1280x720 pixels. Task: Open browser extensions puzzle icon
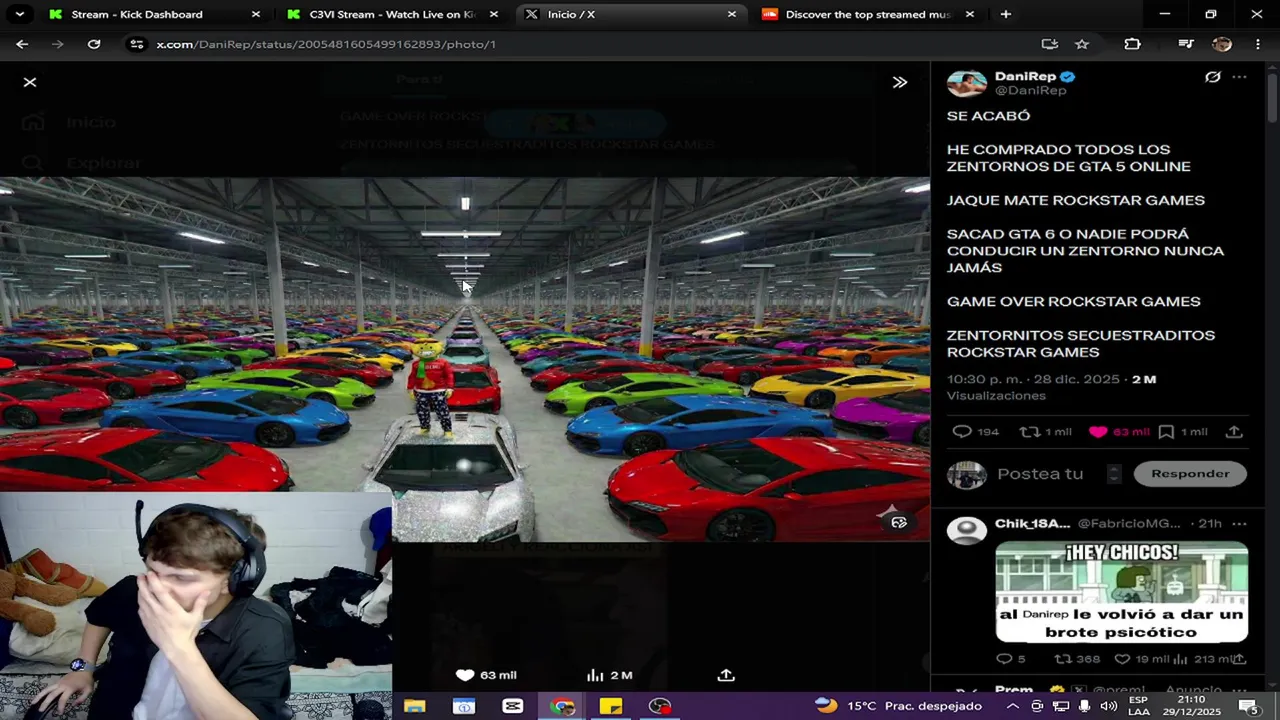point(1132,44)
